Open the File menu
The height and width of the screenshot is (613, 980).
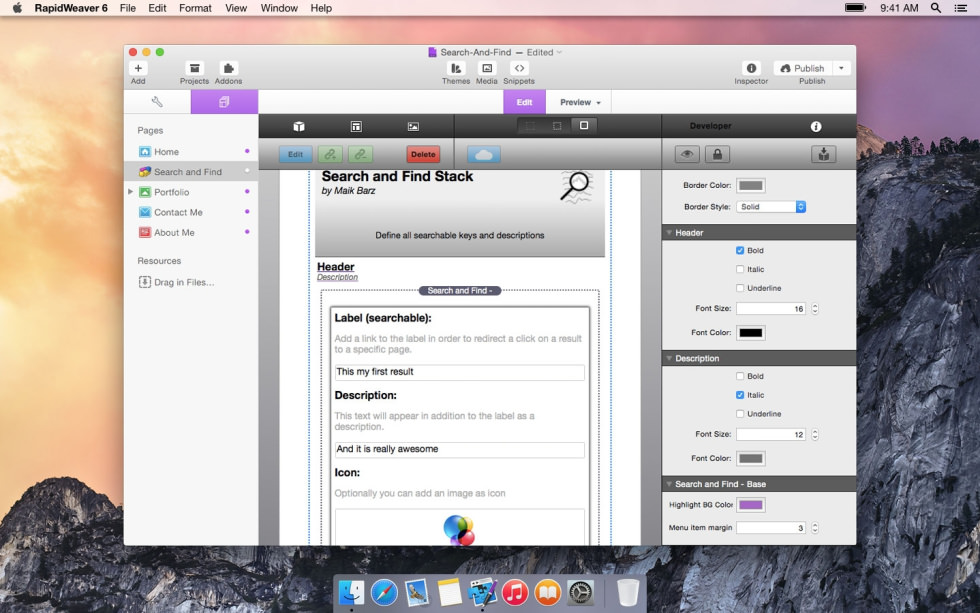coord(128,8)
